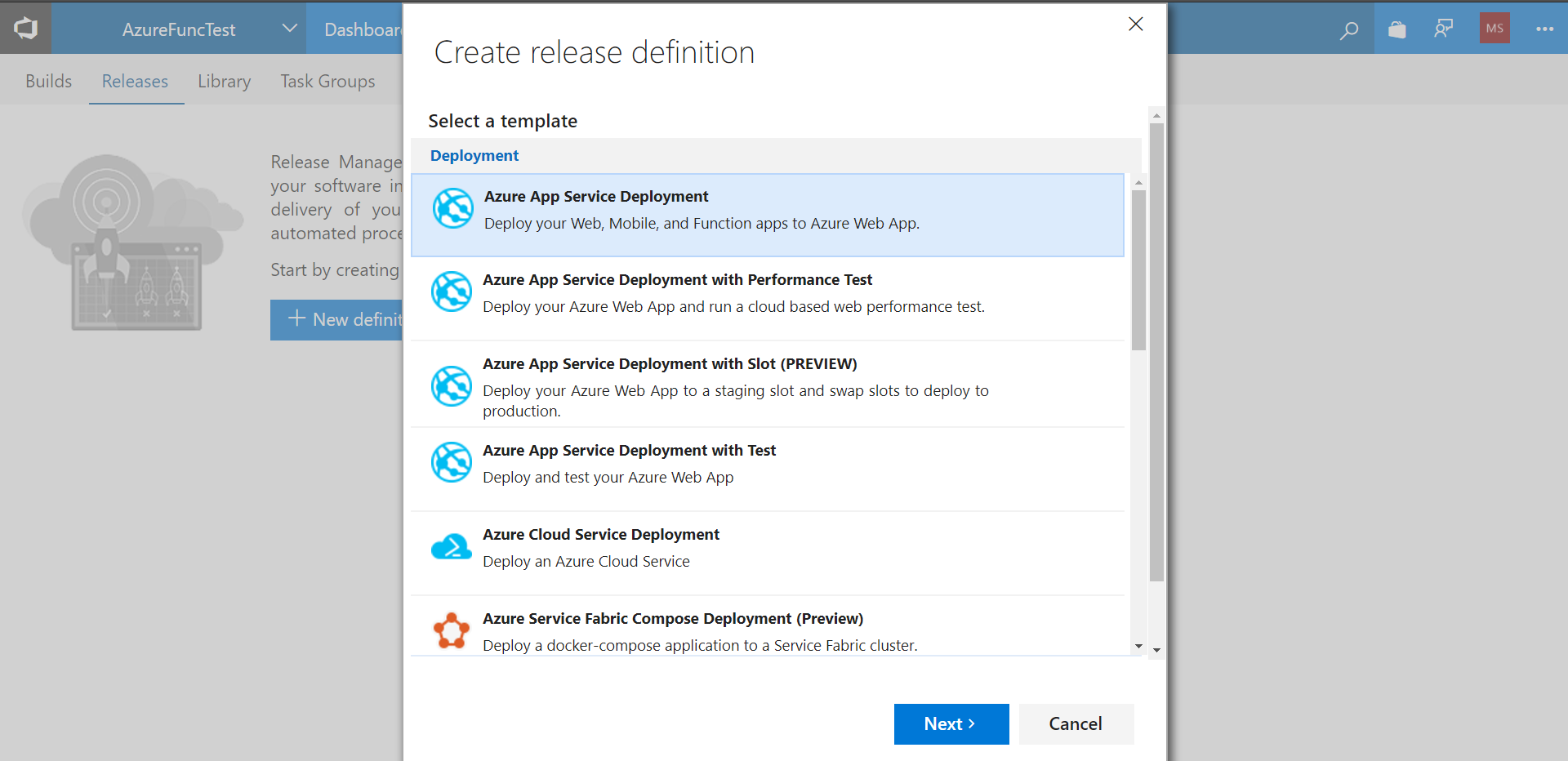Open the MS user profile avatar
Screen dimensions: 1568x761
[1494, 29]
